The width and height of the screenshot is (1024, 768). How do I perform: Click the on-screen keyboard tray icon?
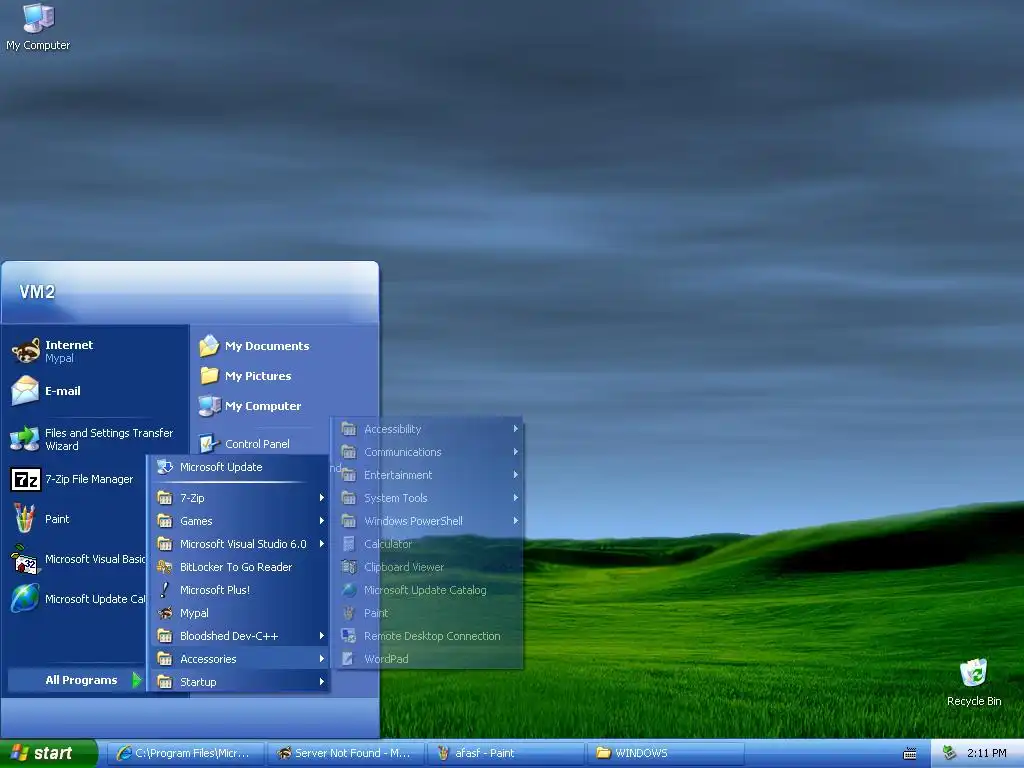[x=910, y=754]
